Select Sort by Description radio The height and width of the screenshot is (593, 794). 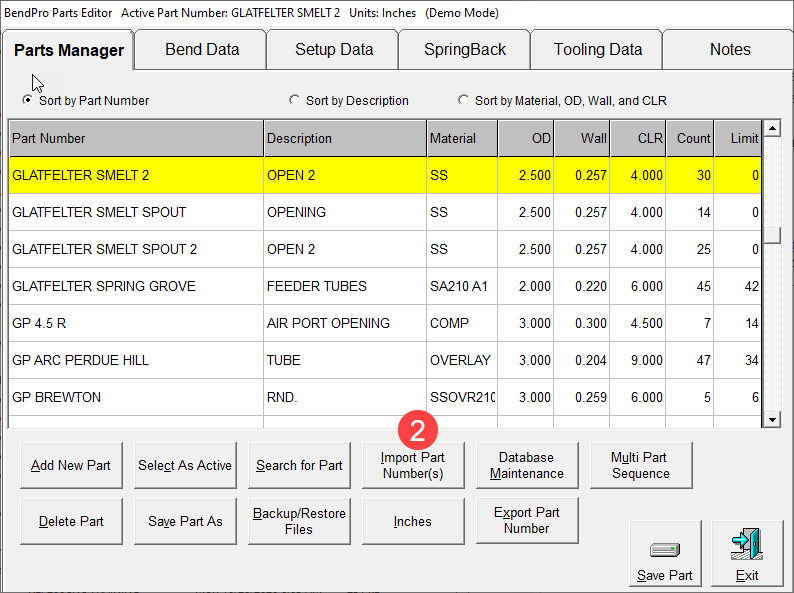coord(294,100)
